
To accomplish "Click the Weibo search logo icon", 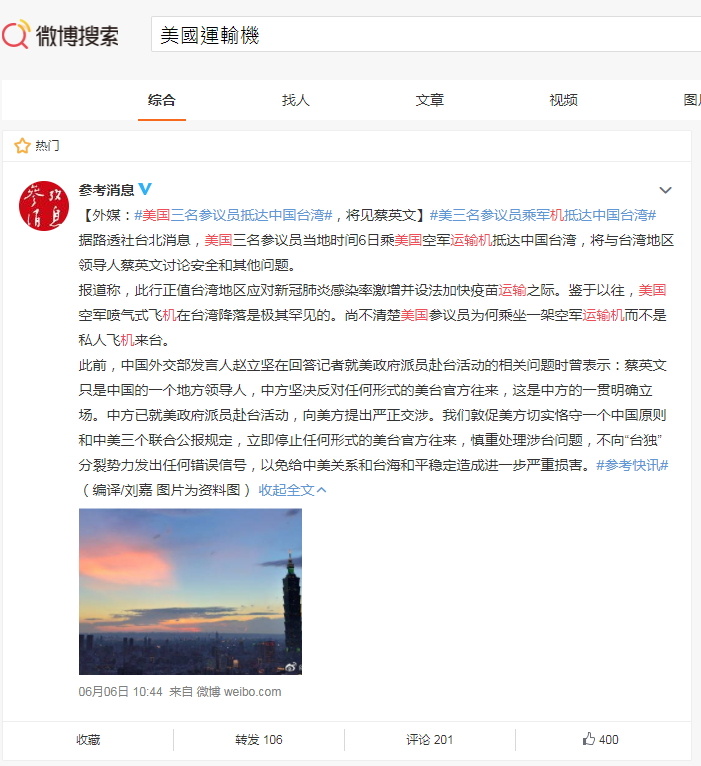I will [x=16, y=34].
